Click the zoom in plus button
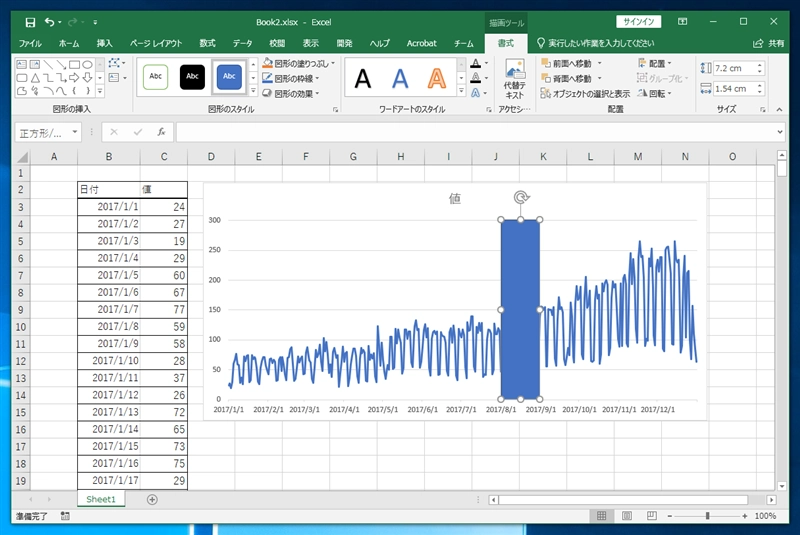 click(x=745, y=516)
